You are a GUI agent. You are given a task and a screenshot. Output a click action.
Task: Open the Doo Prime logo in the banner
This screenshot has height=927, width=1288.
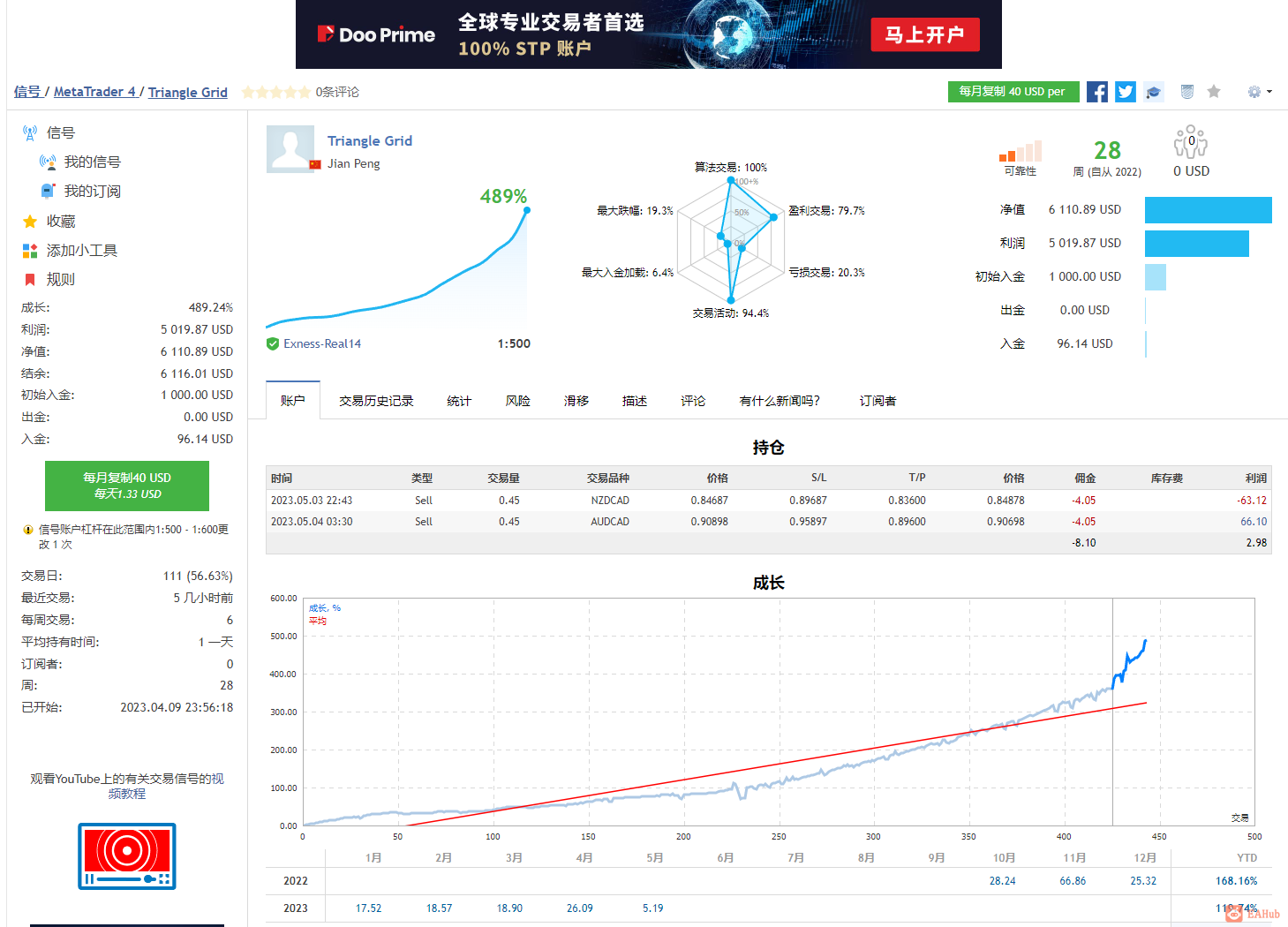376,34
